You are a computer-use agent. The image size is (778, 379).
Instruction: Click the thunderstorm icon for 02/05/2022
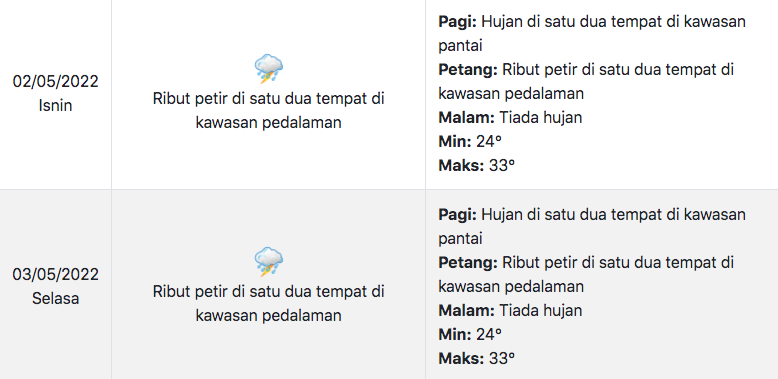(x=268, y=69)
